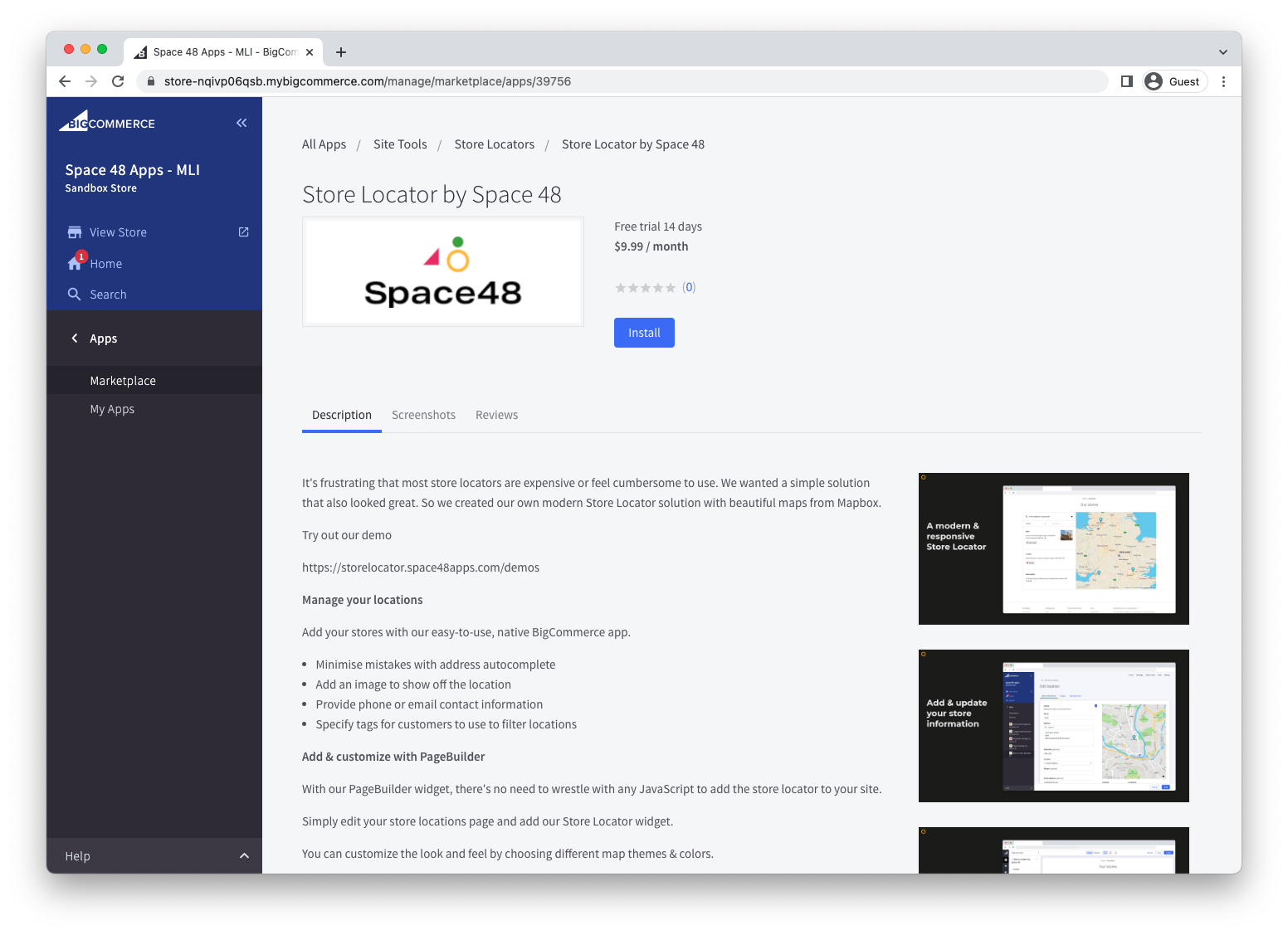Click the Home icon with notification badge
1288x935 pixels.
click(x=76, y=261)
